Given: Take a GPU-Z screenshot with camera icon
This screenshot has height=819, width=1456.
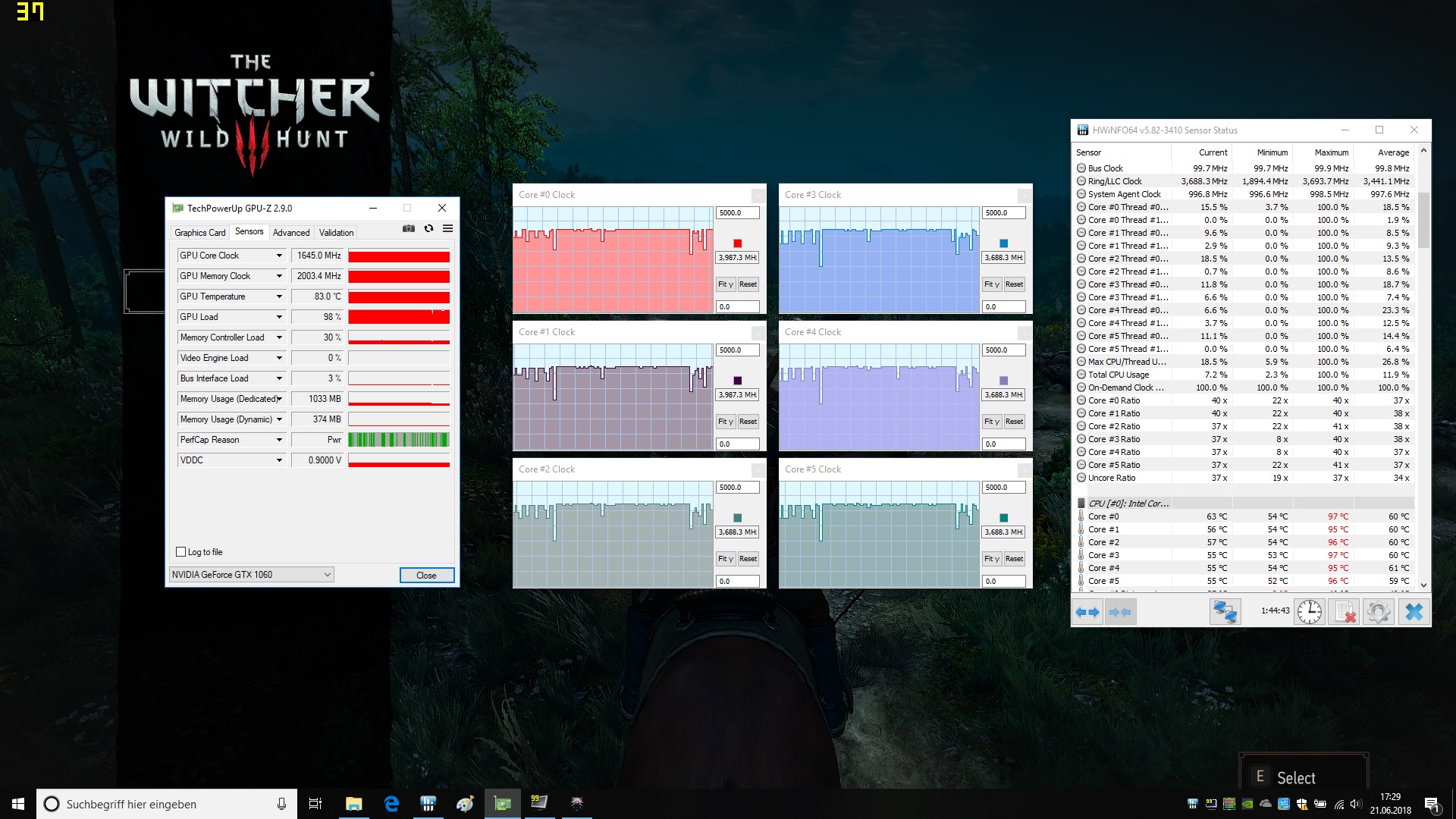Looking at the screenshot, I should [409, 228].
